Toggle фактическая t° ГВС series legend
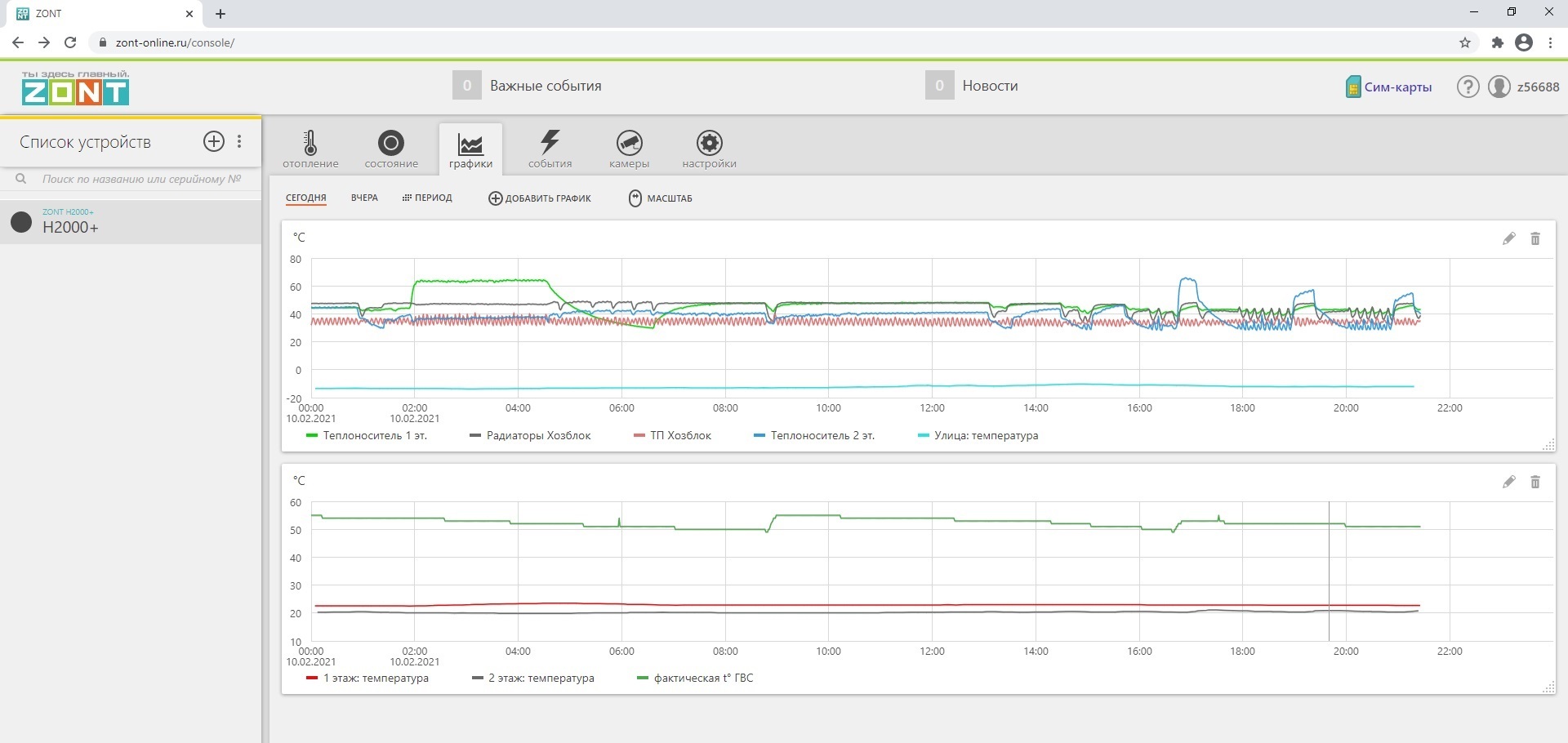This screenshot has height=743, width=1568. click(x=695, y=678)
